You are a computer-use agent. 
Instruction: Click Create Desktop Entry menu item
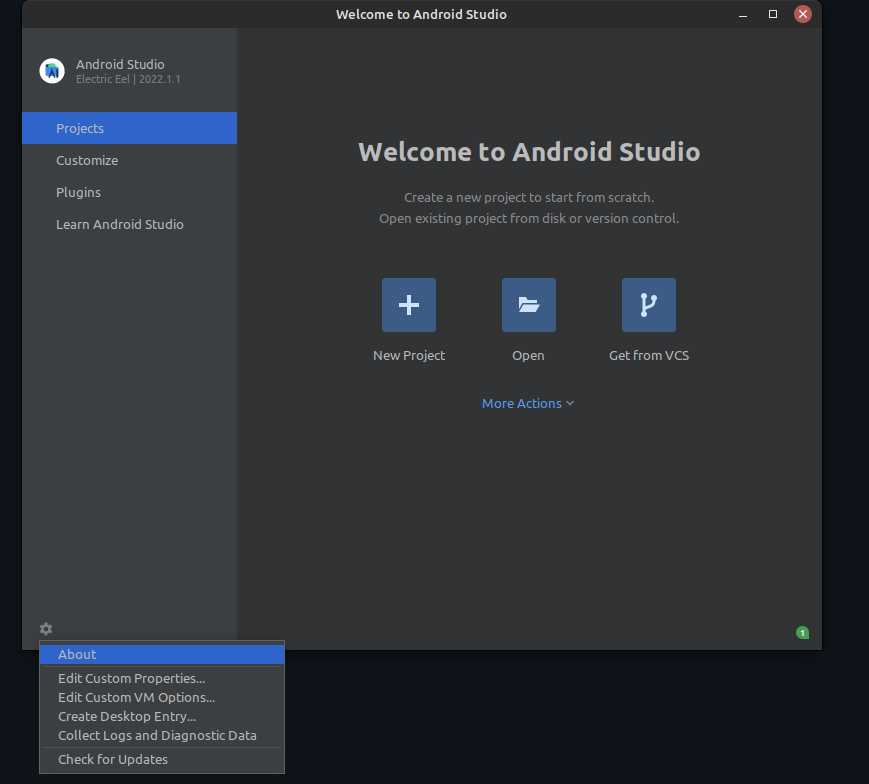[x=127, y=716]
